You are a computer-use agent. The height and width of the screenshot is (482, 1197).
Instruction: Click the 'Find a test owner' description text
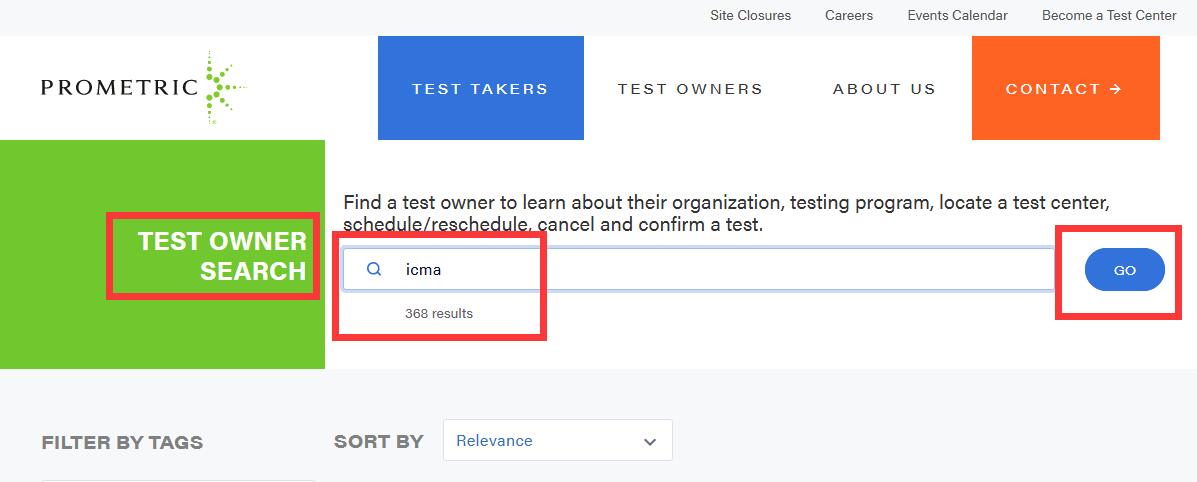point(726,213)
